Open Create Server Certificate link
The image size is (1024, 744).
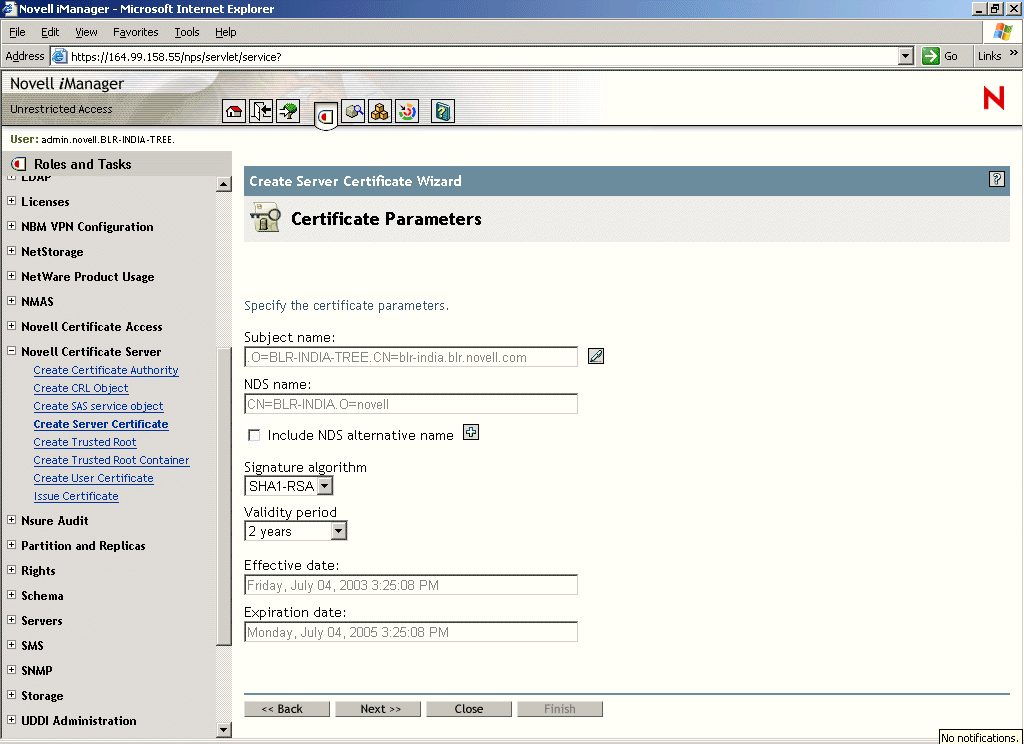(101, 424)
